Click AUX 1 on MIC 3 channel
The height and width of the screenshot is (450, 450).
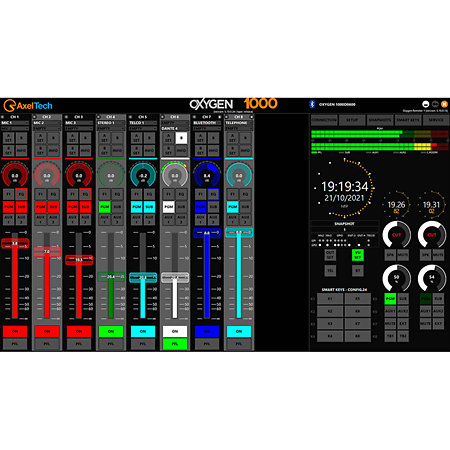73,219
